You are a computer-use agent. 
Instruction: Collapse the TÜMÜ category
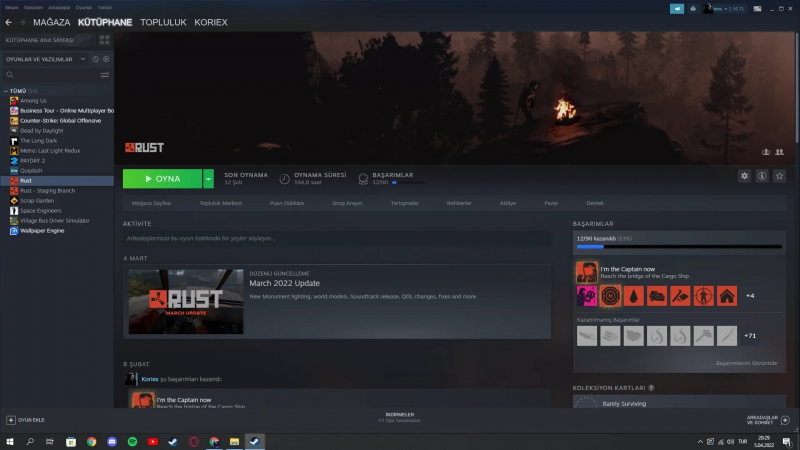tap(6, 91)
